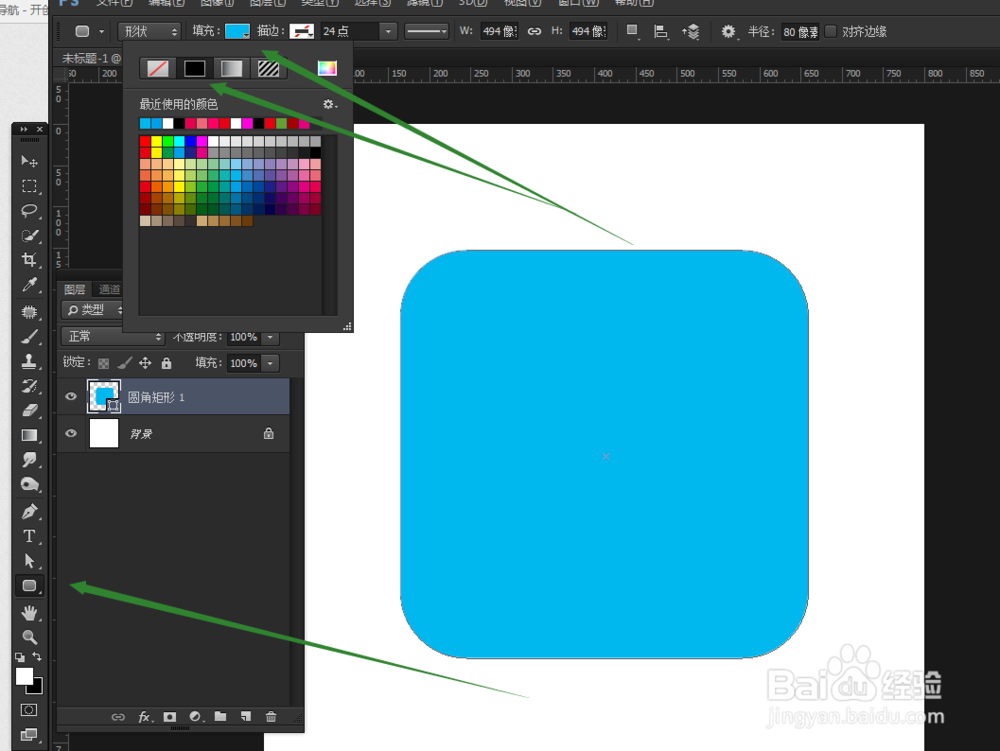
Task: Toggle lock transparent pixels
Action: [103, 363]
